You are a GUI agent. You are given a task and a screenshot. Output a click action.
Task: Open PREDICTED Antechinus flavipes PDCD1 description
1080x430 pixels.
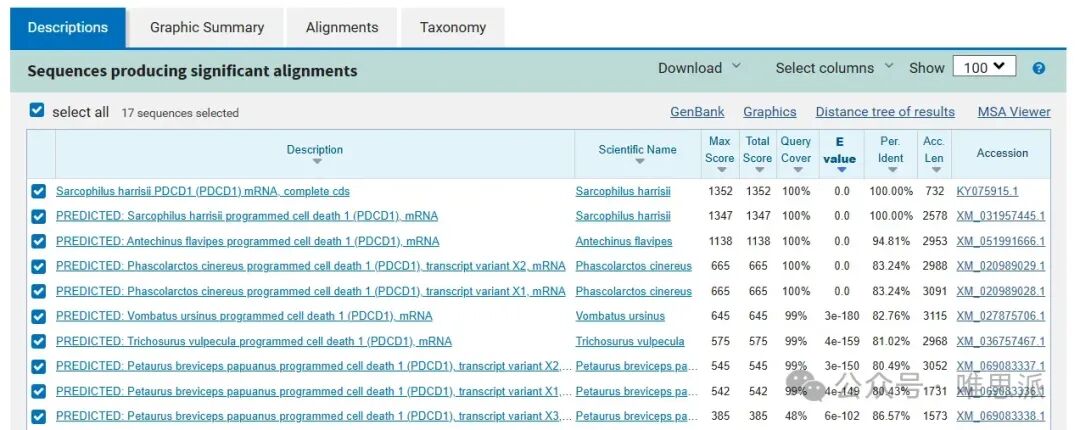click(247, 241)
